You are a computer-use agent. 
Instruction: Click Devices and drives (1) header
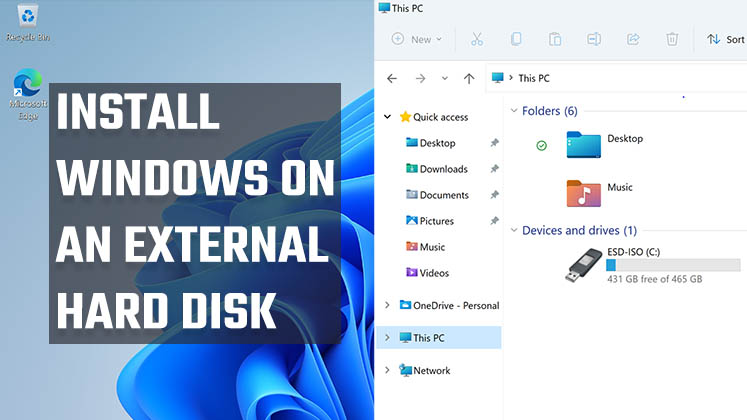click(579, 230)
